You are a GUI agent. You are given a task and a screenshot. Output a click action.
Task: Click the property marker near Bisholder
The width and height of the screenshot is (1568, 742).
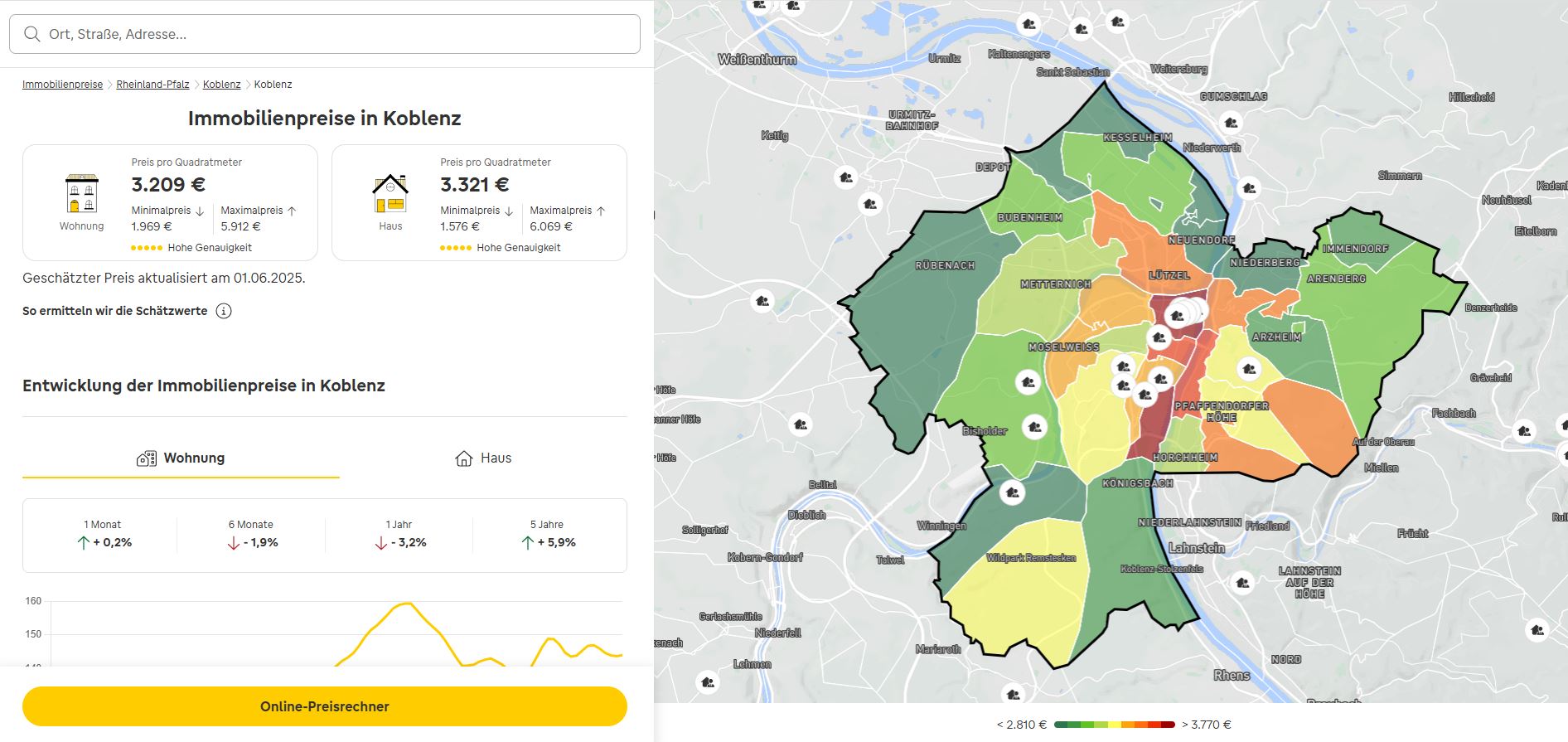point(1033,427)
